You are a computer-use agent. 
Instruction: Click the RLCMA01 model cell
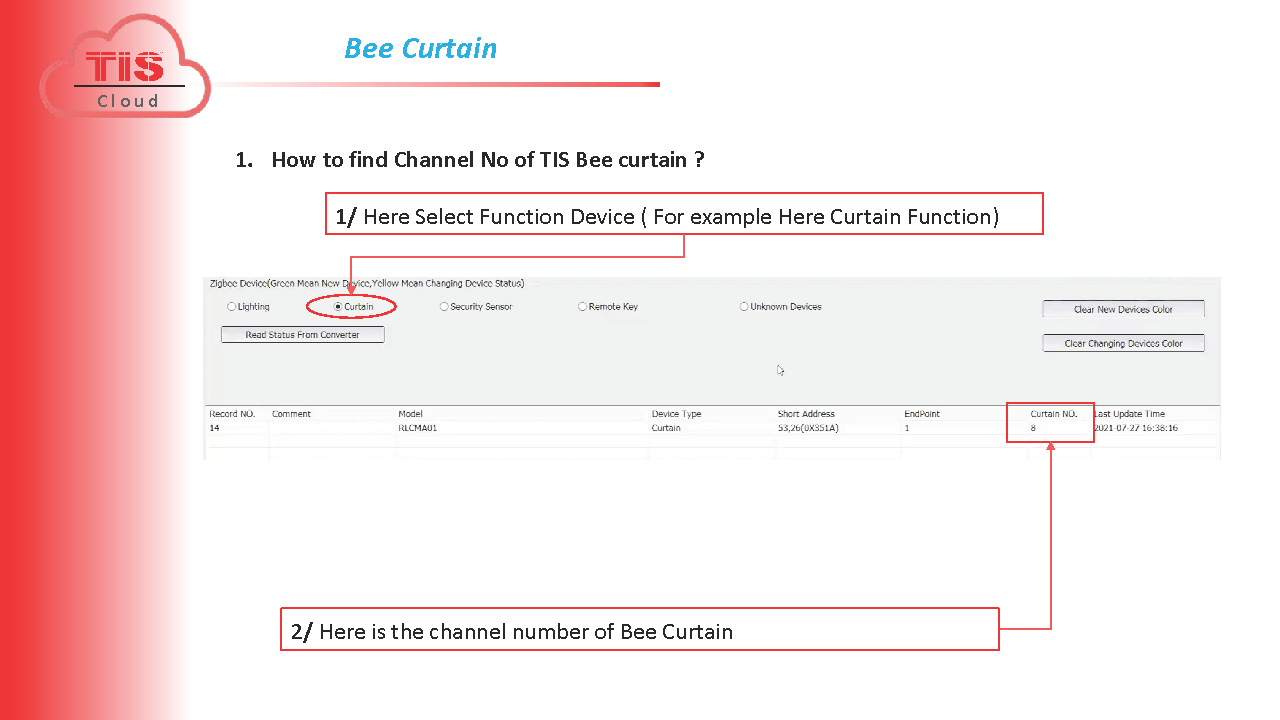click(418, 428)
